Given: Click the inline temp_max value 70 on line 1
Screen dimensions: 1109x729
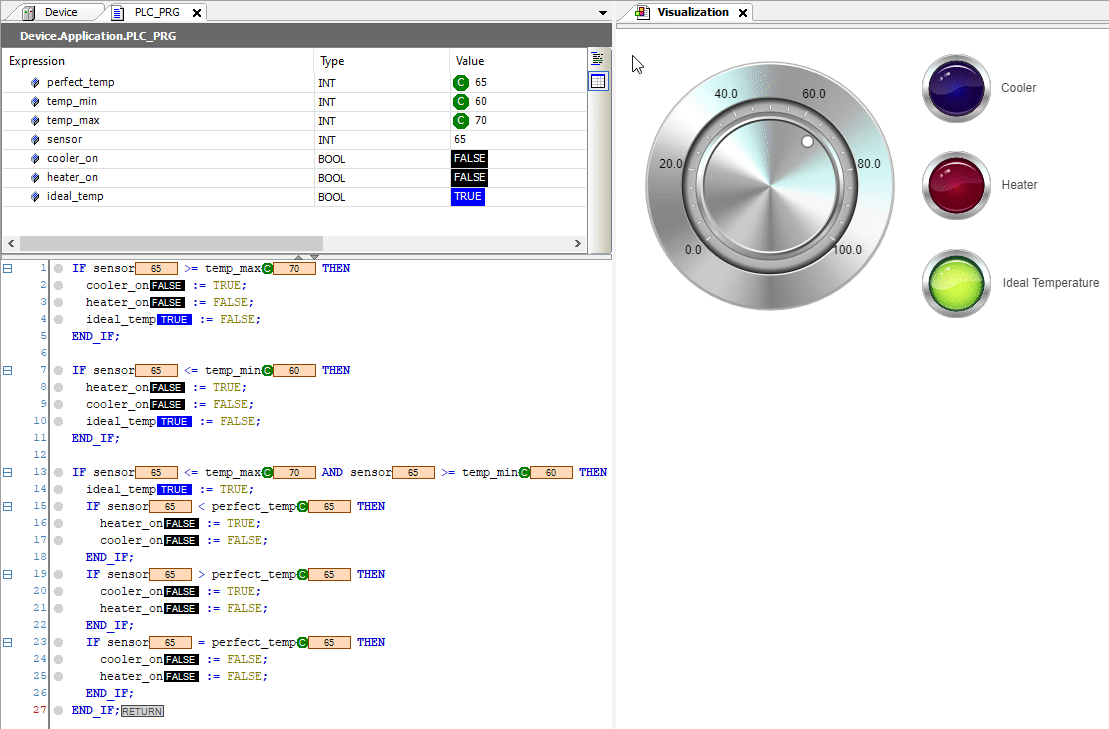Looking at the screenshot, I should (x=294, y=269).
